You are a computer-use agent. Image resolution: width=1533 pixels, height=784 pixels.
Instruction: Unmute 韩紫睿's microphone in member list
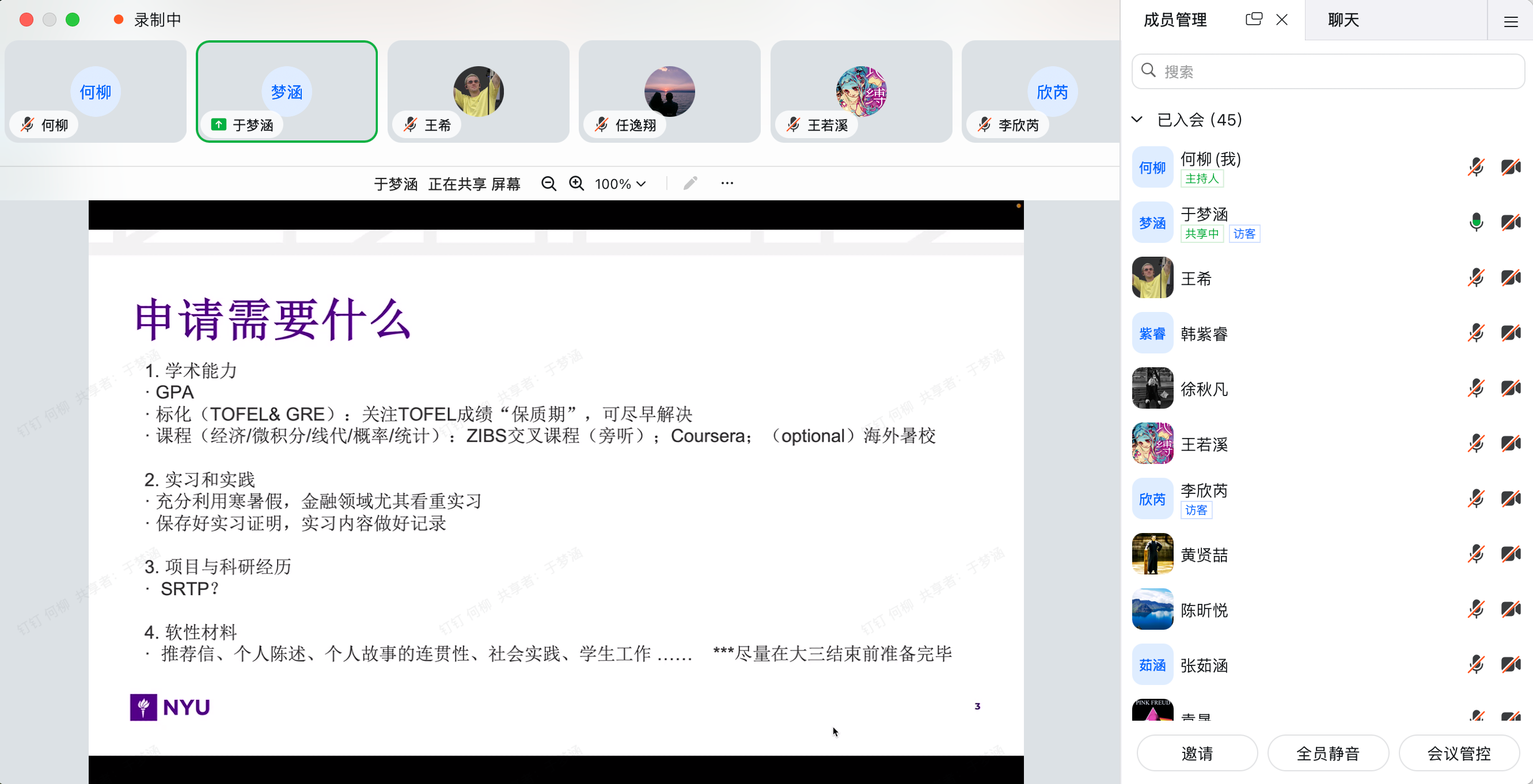[1476, 333]
